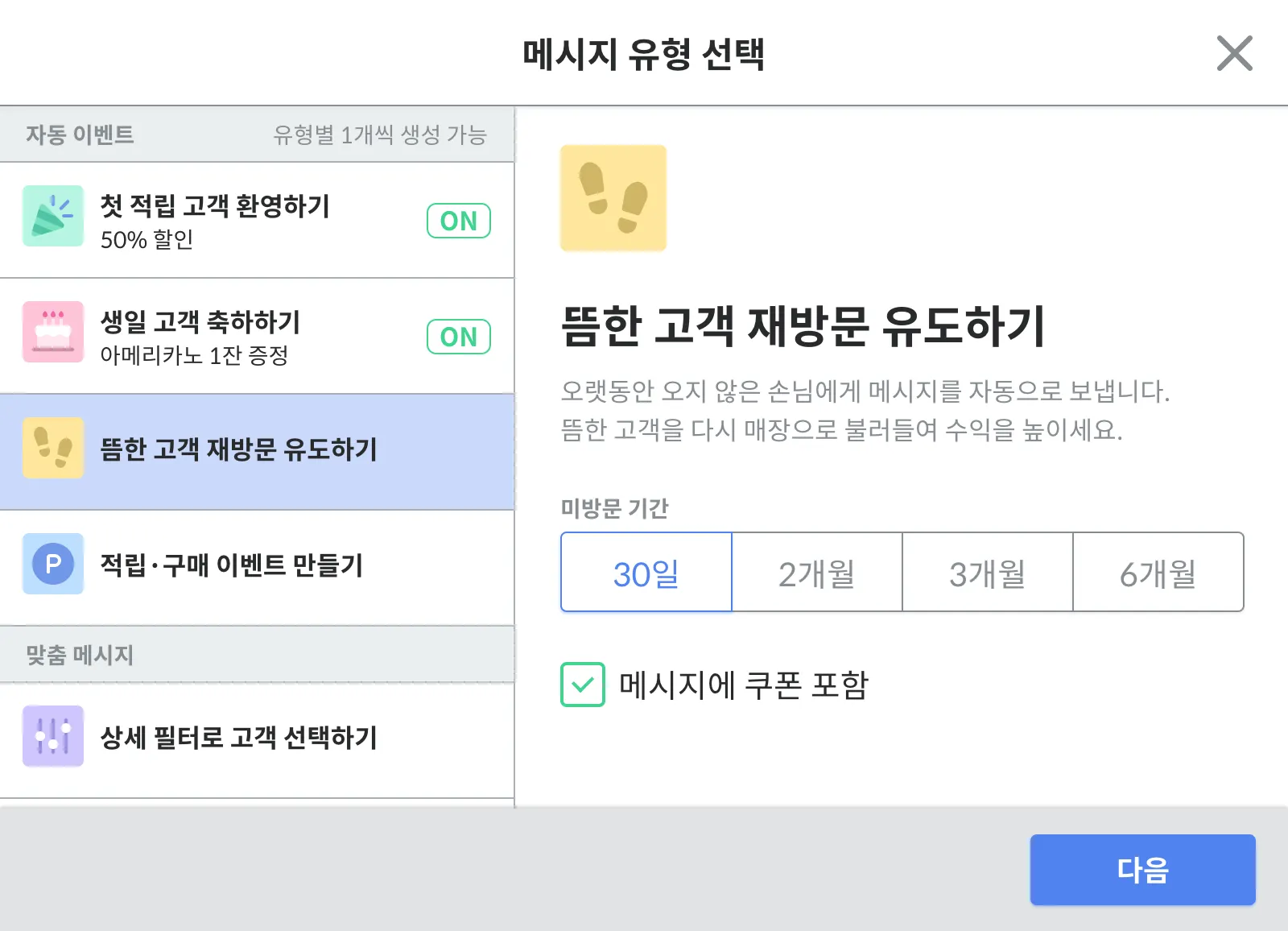Open 뜸한 고객 재방문 유도하기 item

coord(238,449)
